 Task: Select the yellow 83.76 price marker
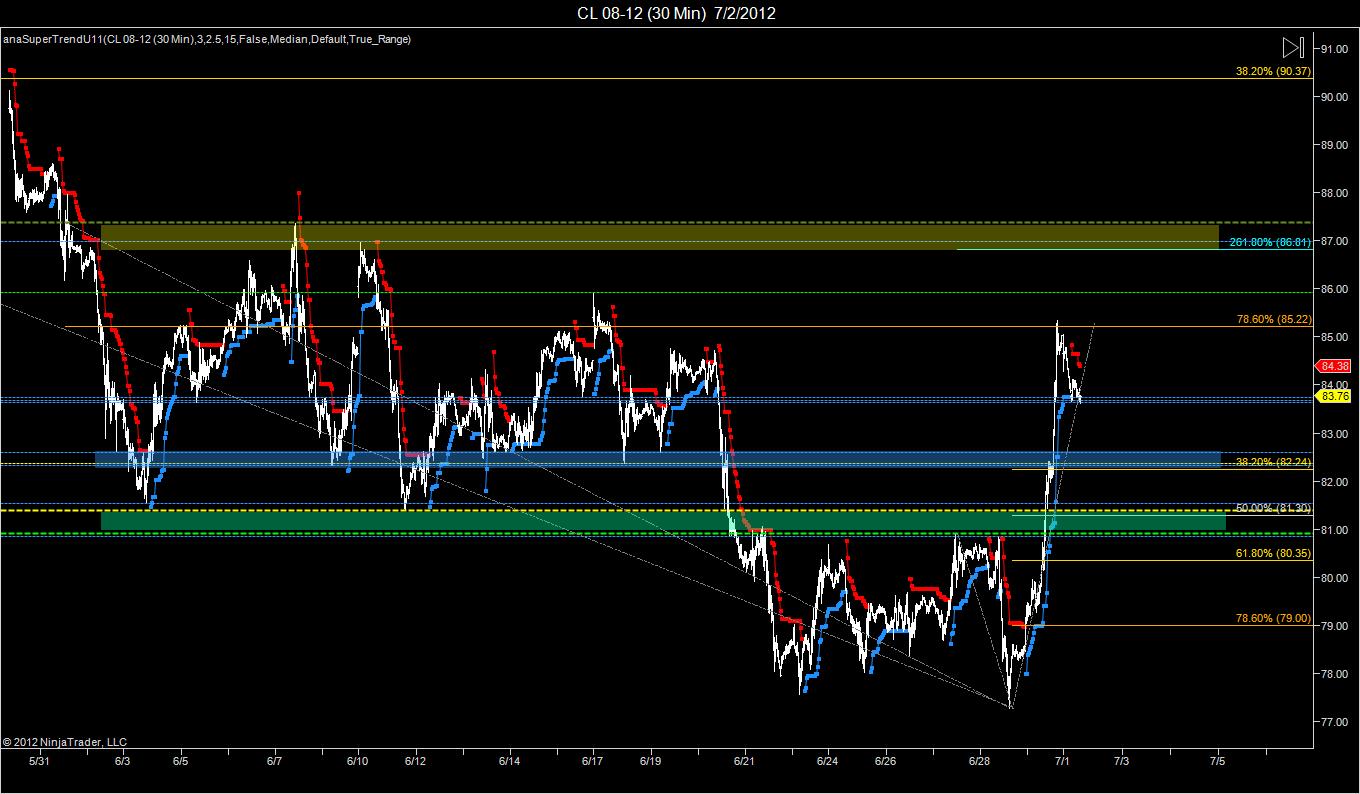point(1335,396)
